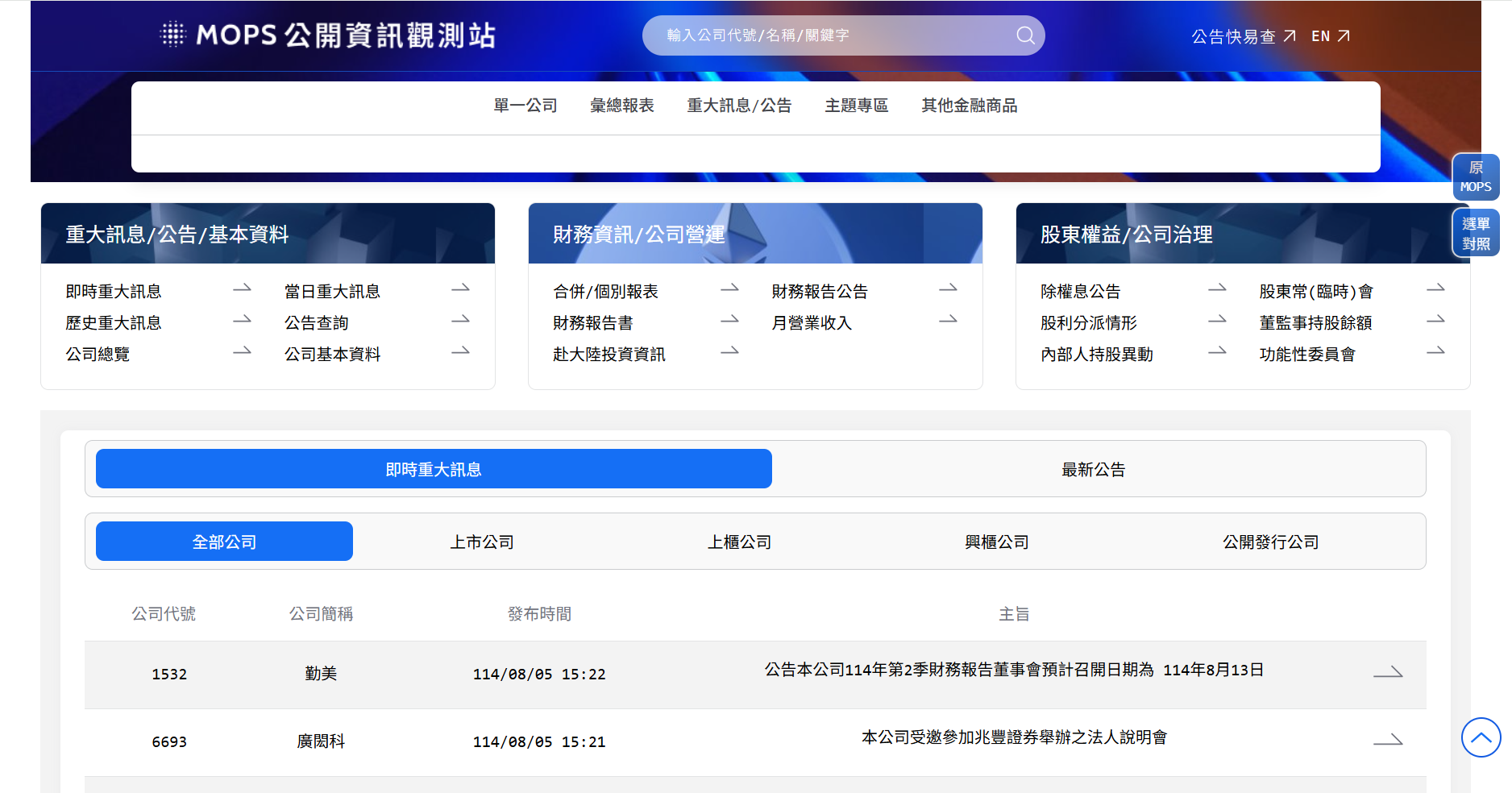The width and height of the screenshot is (1512, 793).
Task: Click publish time 114/08/05 15:22
Action: tap(539, 674)
